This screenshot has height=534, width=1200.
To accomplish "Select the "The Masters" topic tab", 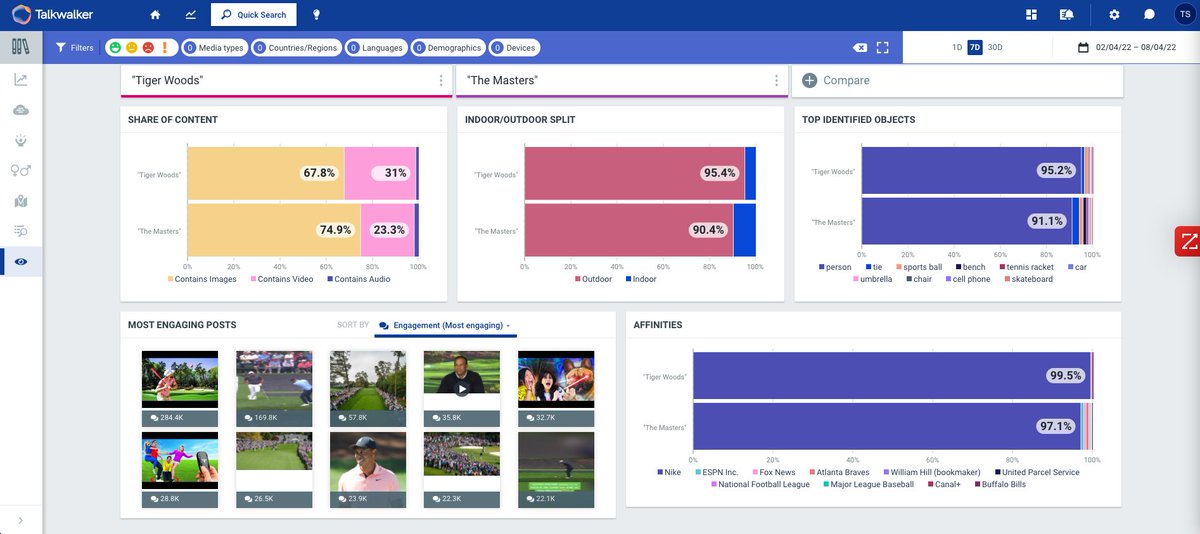I will click(x=621, y=80).
